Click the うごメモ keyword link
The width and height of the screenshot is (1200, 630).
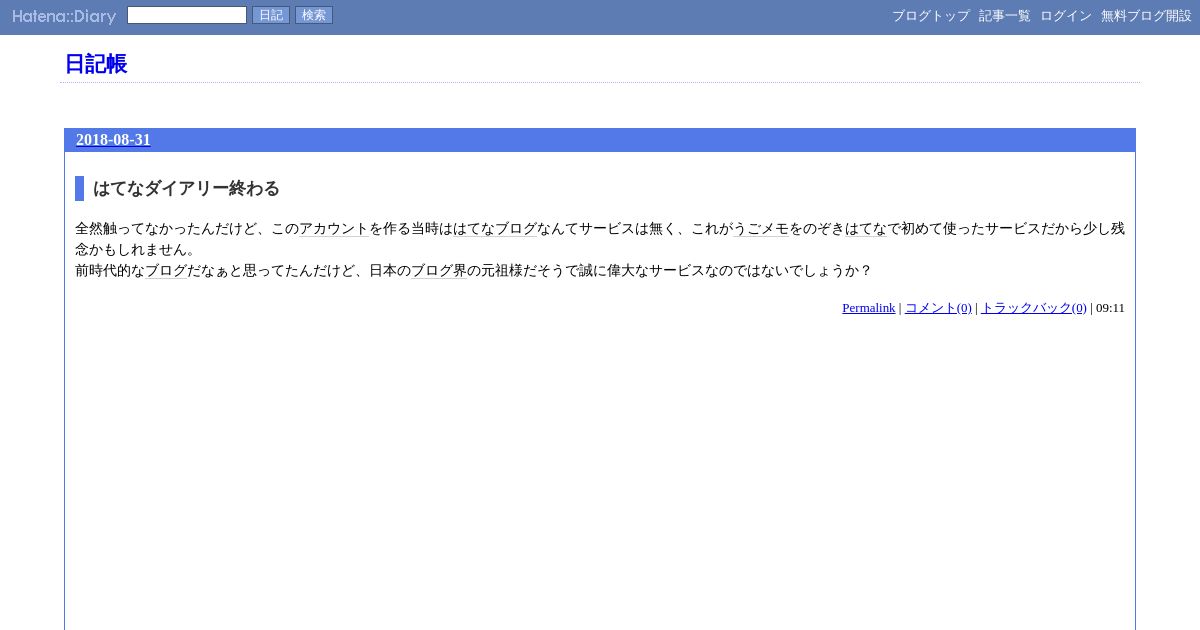point(761,229)
